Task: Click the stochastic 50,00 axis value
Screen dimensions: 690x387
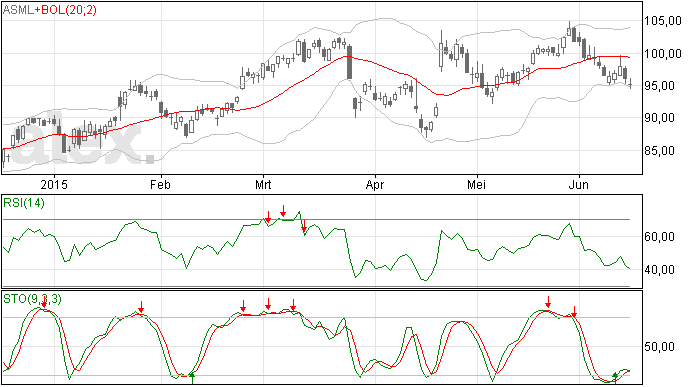Action: pos(659,347)
